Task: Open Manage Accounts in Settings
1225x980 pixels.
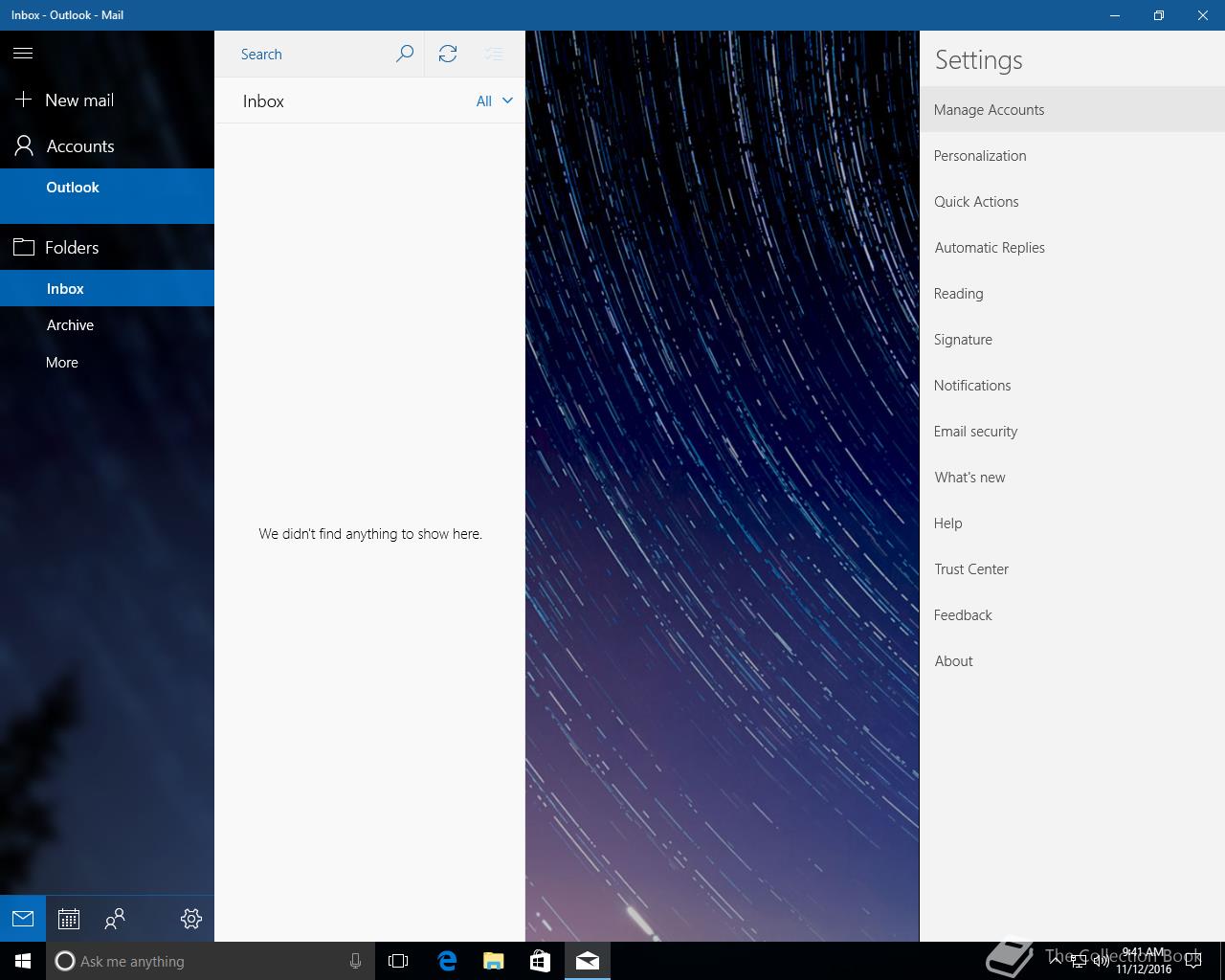Action: coord(989,110)
